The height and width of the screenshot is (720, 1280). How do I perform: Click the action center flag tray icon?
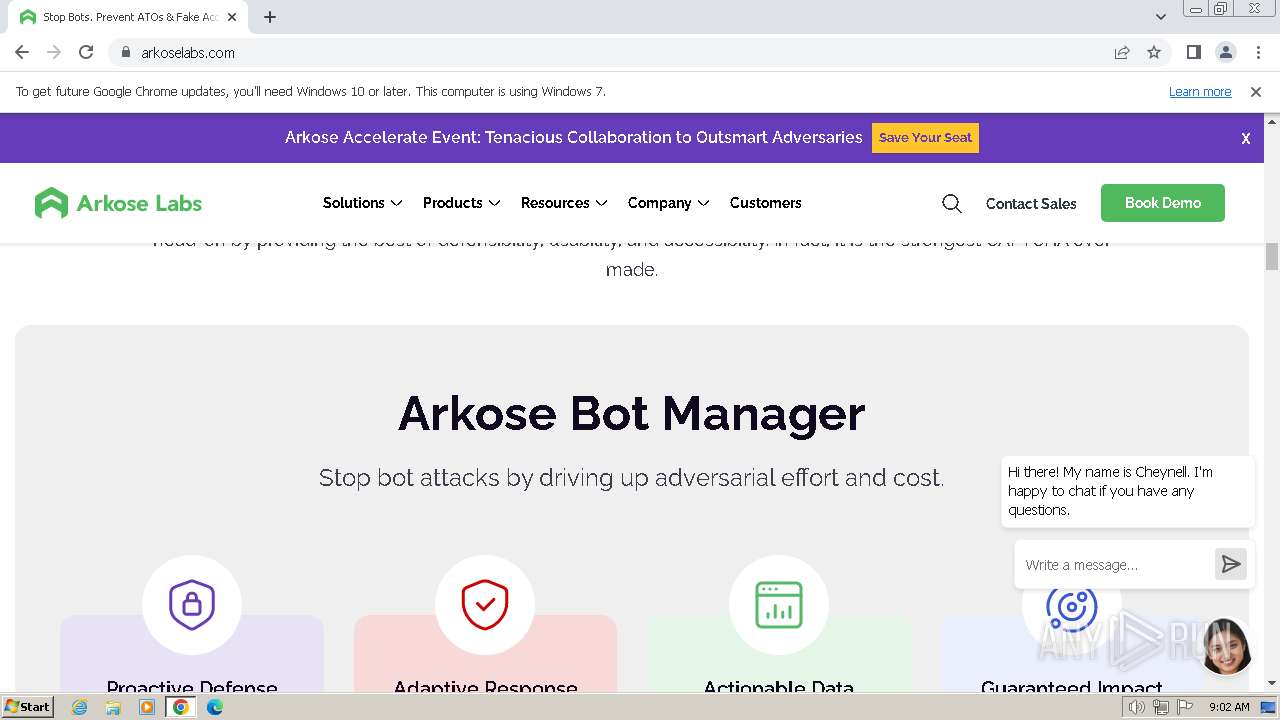1185,707
